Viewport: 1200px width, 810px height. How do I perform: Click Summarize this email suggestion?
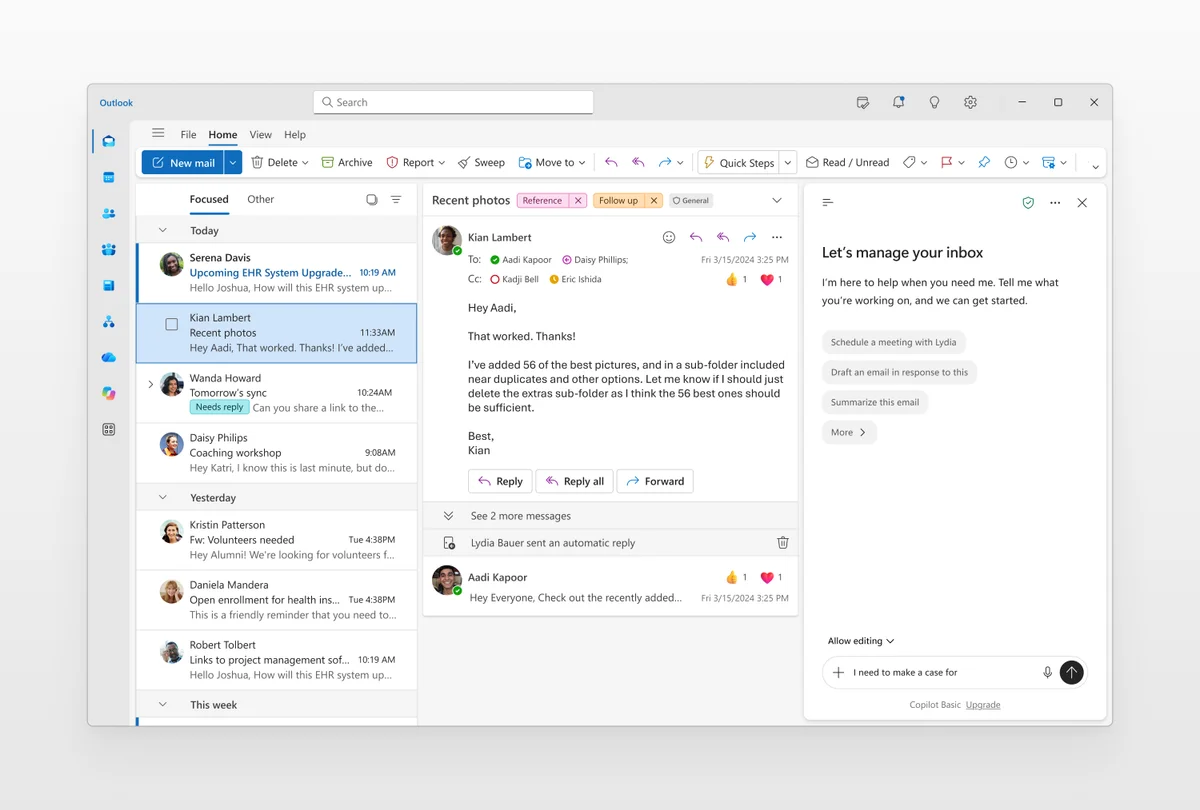875,402
